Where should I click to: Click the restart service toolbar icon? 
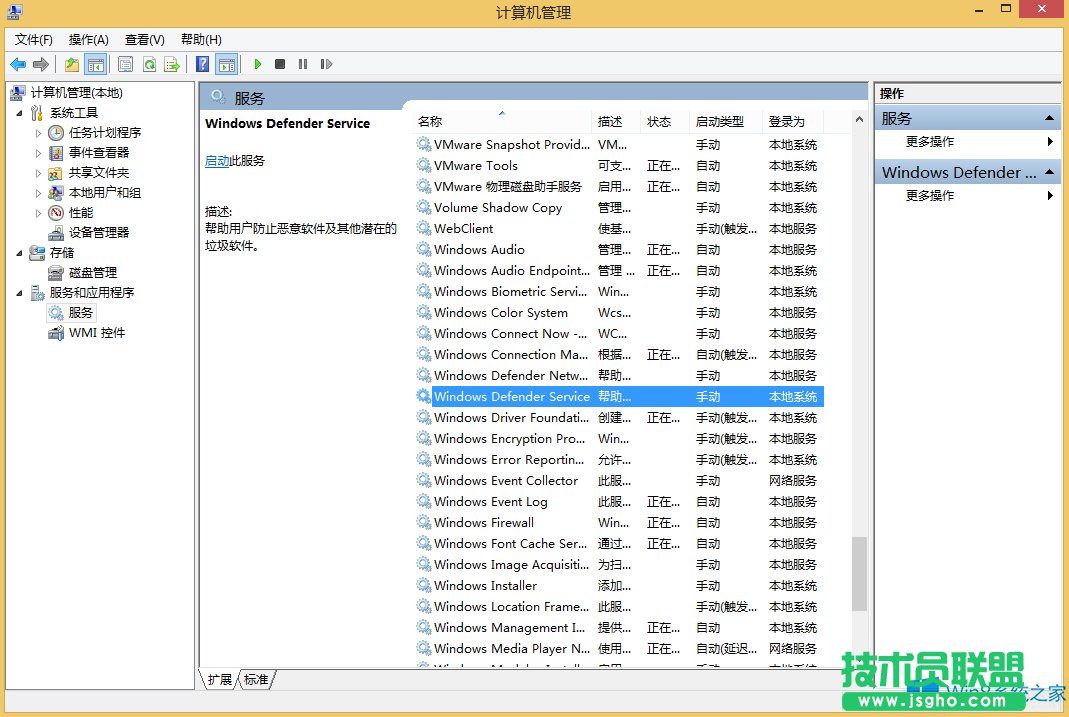coord(325,64)
